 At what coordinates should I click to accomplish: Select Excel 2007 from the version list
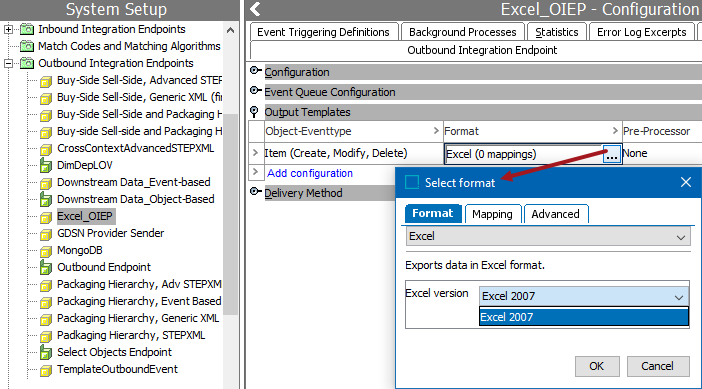(x=584, y=317)
